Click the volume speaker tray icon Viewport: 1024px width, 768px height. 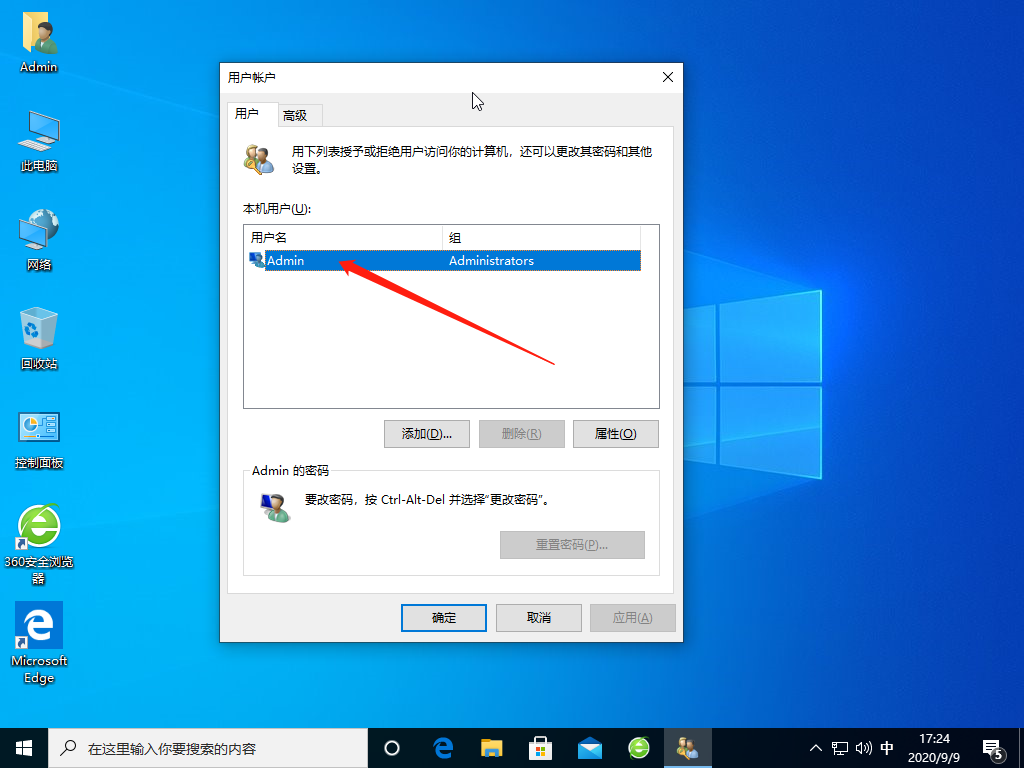tap(863, 748)
